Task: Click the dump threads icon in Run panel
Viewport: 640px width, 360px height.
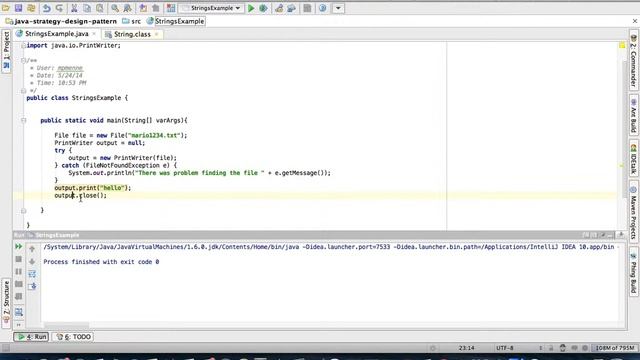Action: coord(18,284)
